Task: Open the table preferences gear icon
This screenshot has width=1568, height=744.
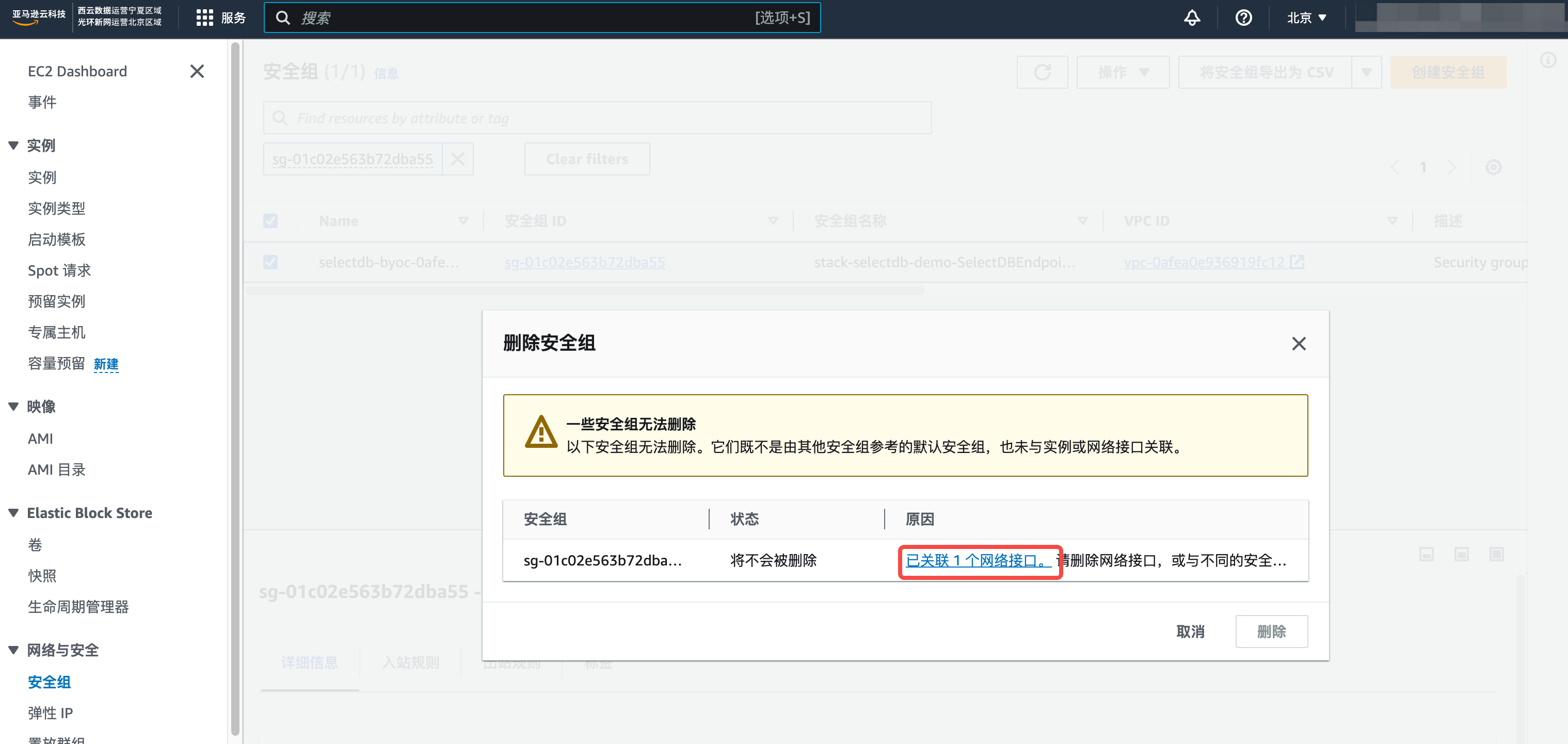Action: pyautogui.click(x=1494, y=167)
